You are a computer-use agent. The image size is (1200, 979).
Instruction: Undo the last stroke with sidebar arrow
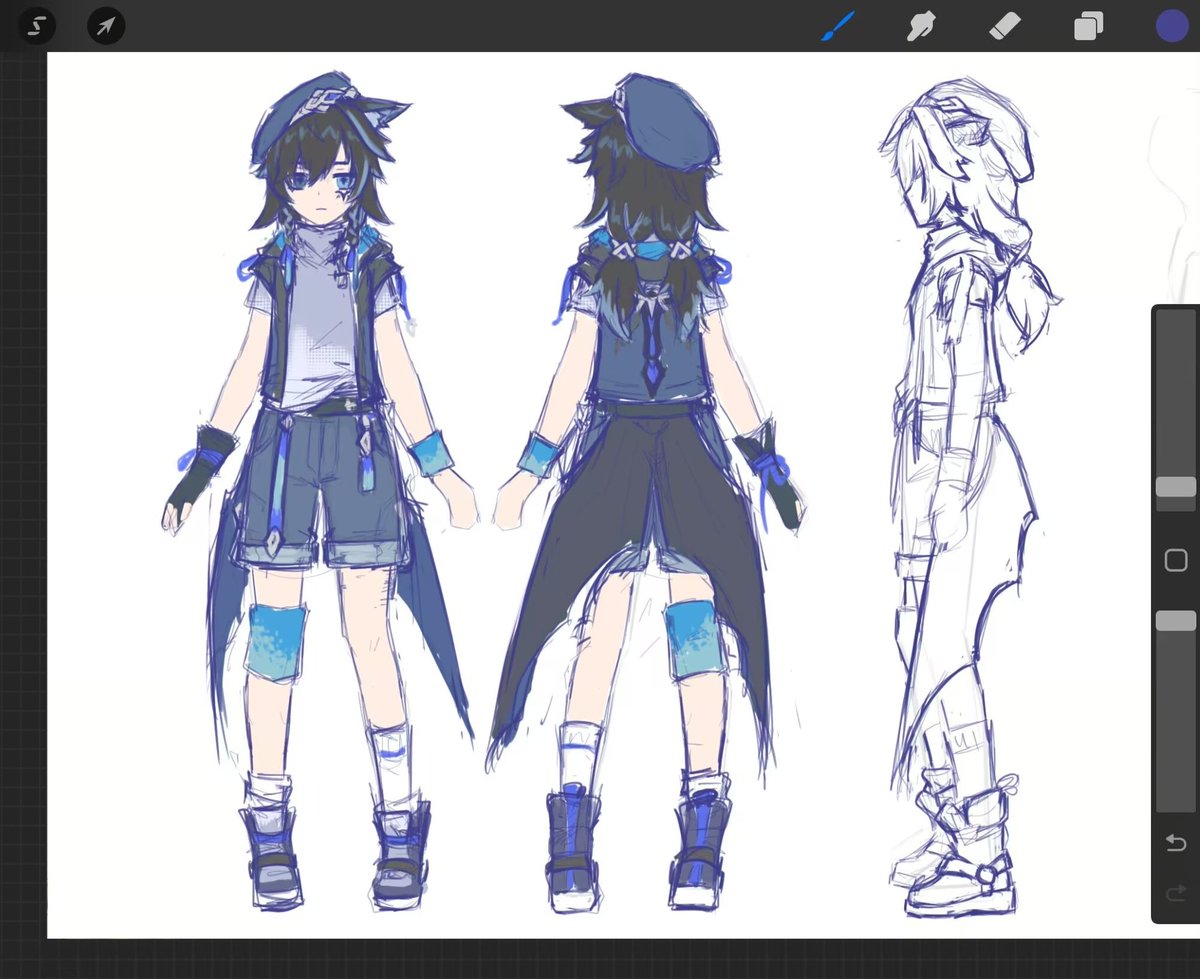[1176, 843]
